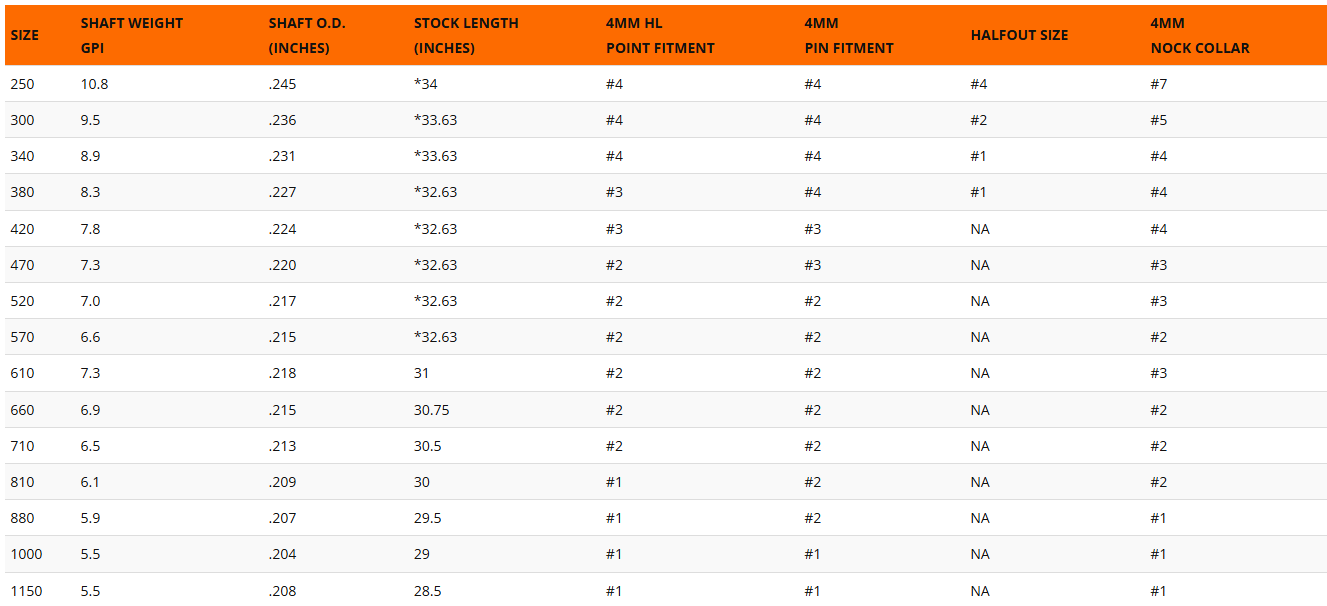Select the *34 stock length cell
1327x606 pixels.
point(426,84)
